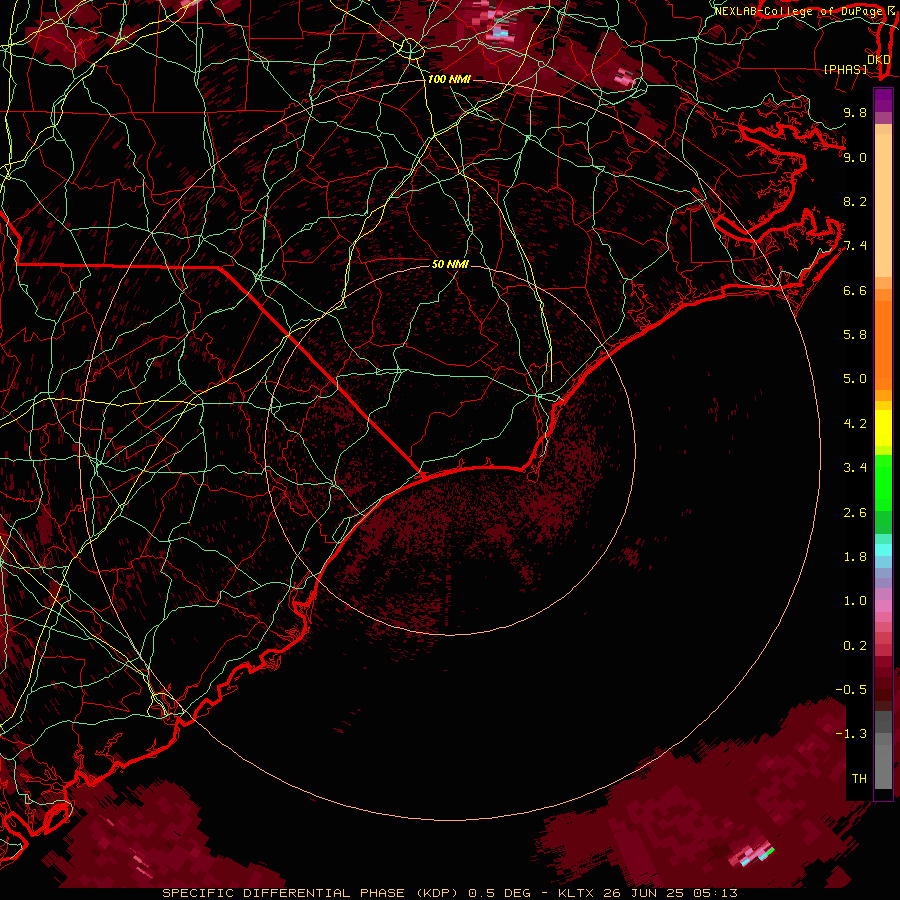900x900 pixels.
Task: Click the (KDP) text in the bottom caption
Action: pos(439,893)
